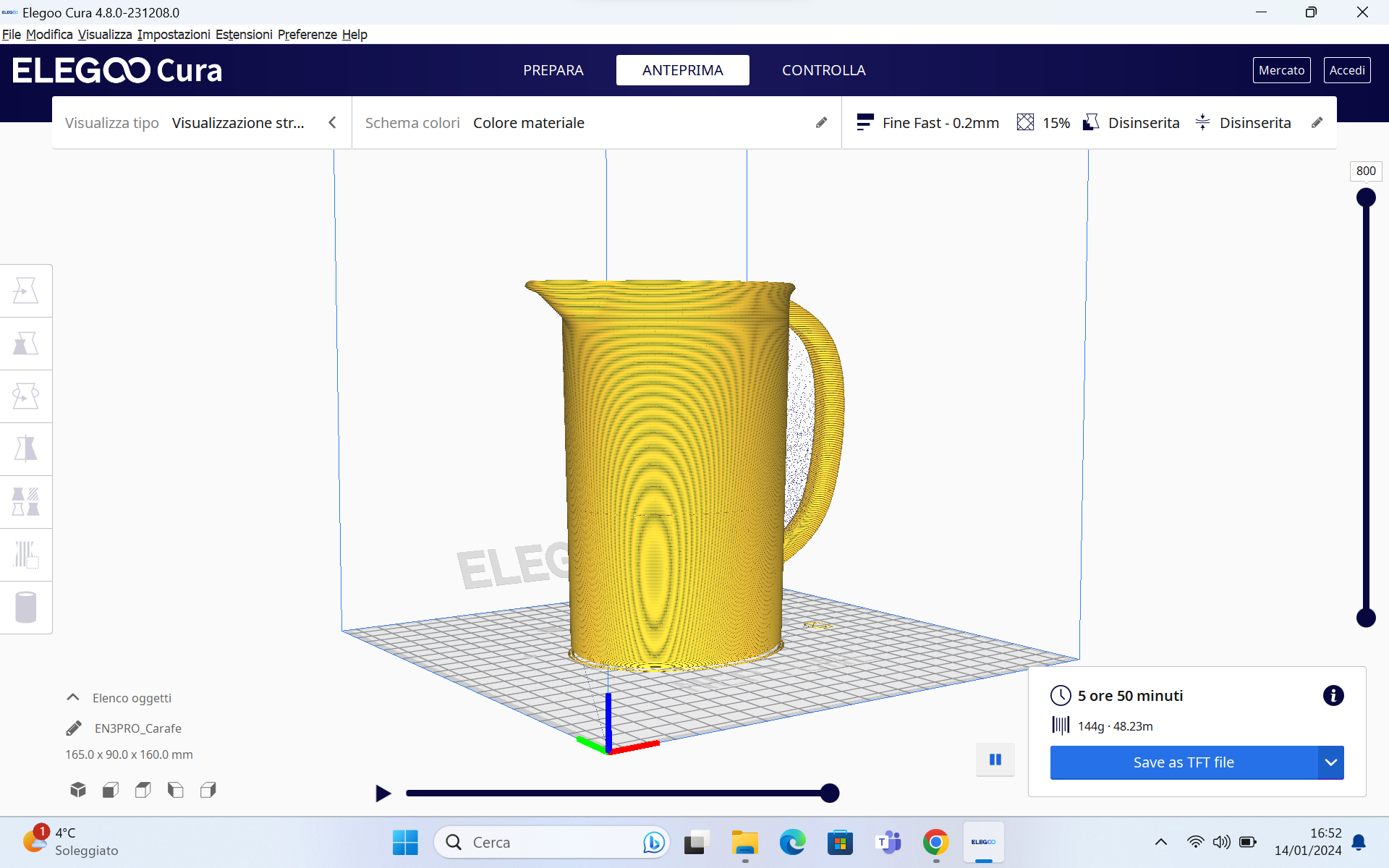1389x868 pixels.
Task: Click the cylinder custom supports icon
Action: coord(26,608)
